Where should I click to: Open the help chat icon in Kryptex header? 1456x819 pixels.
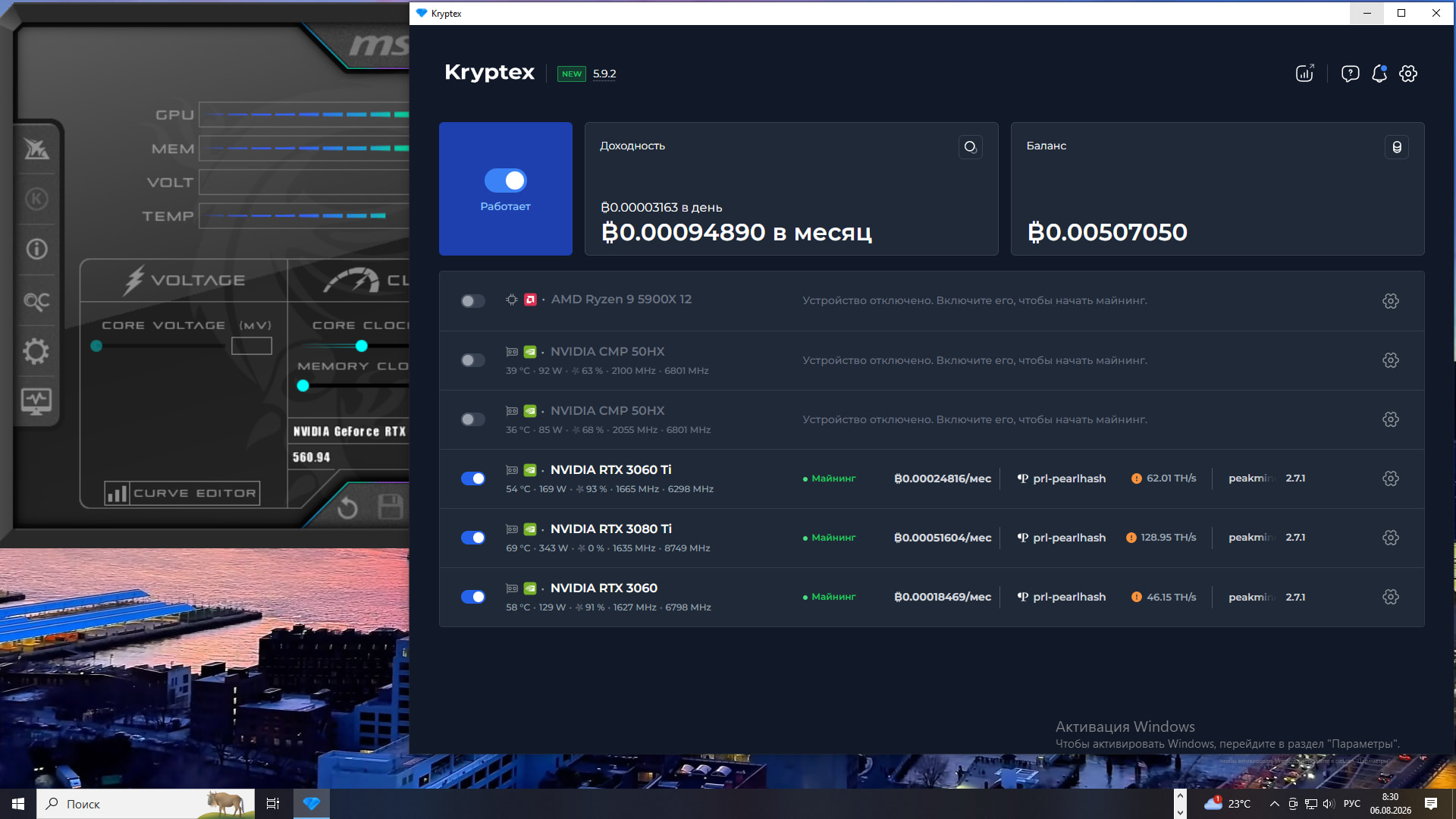(x=1350, y=74)
